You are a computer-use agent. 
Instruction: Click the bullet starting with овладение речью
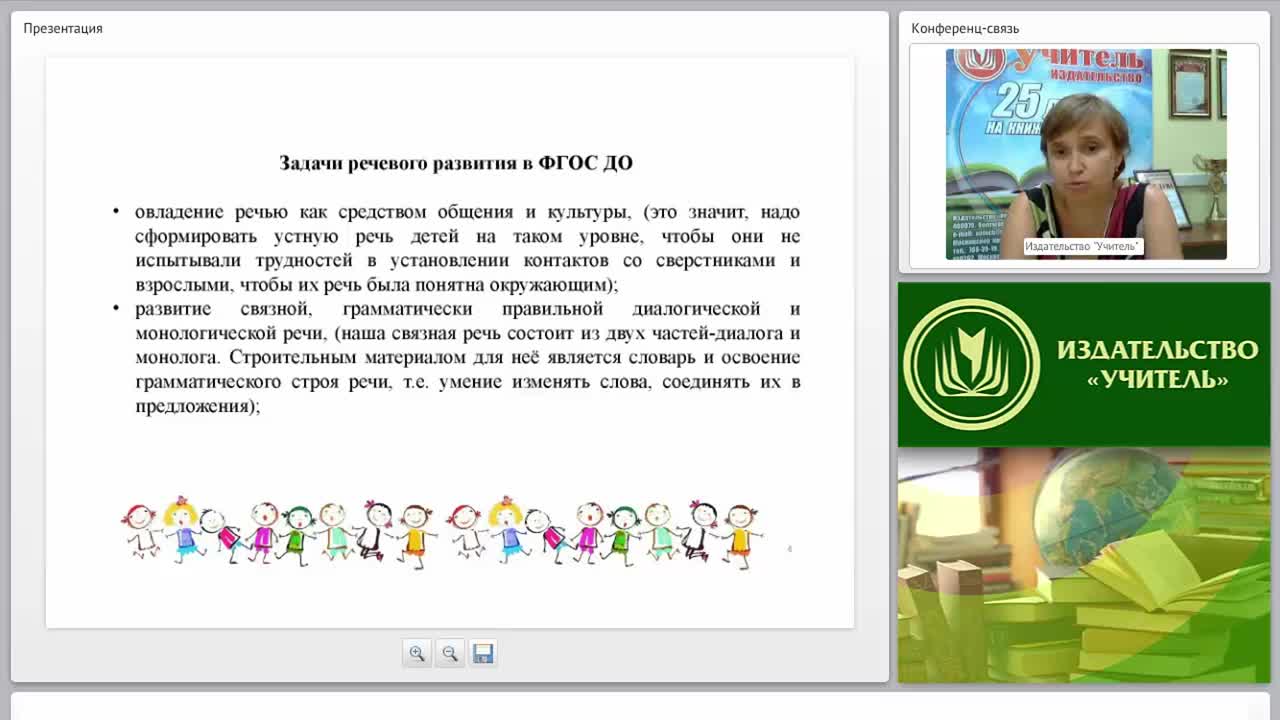[467, 248]
